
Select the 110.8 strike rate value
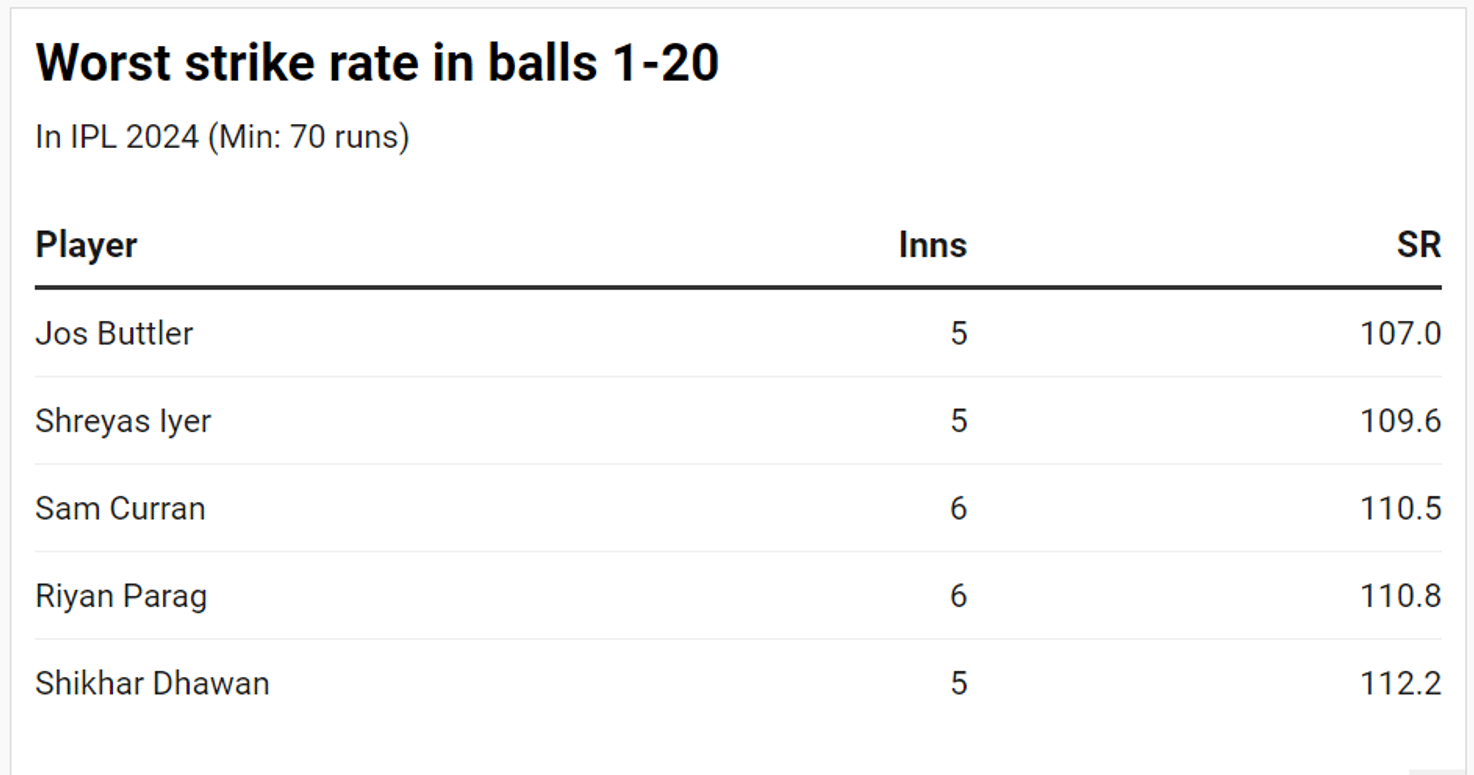[1400, 596]
